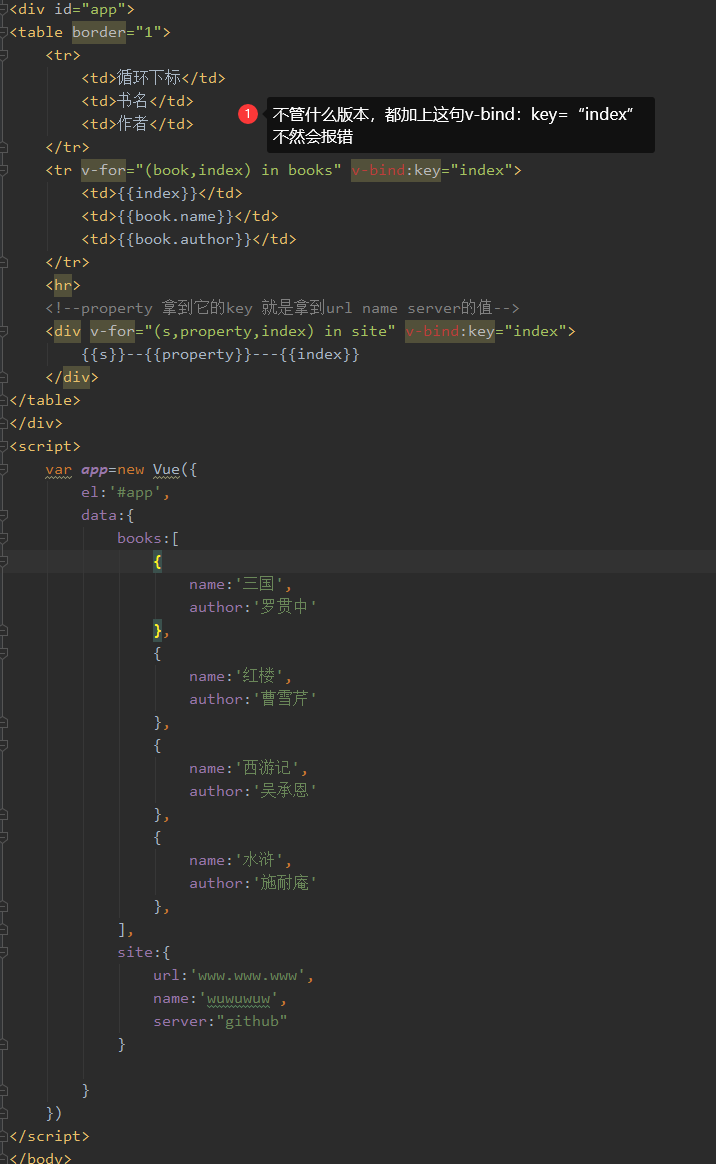Fold the <tr v-for="(book,index) in books"> block
This screenshot has width=716, height=1164.
[4, 170]
